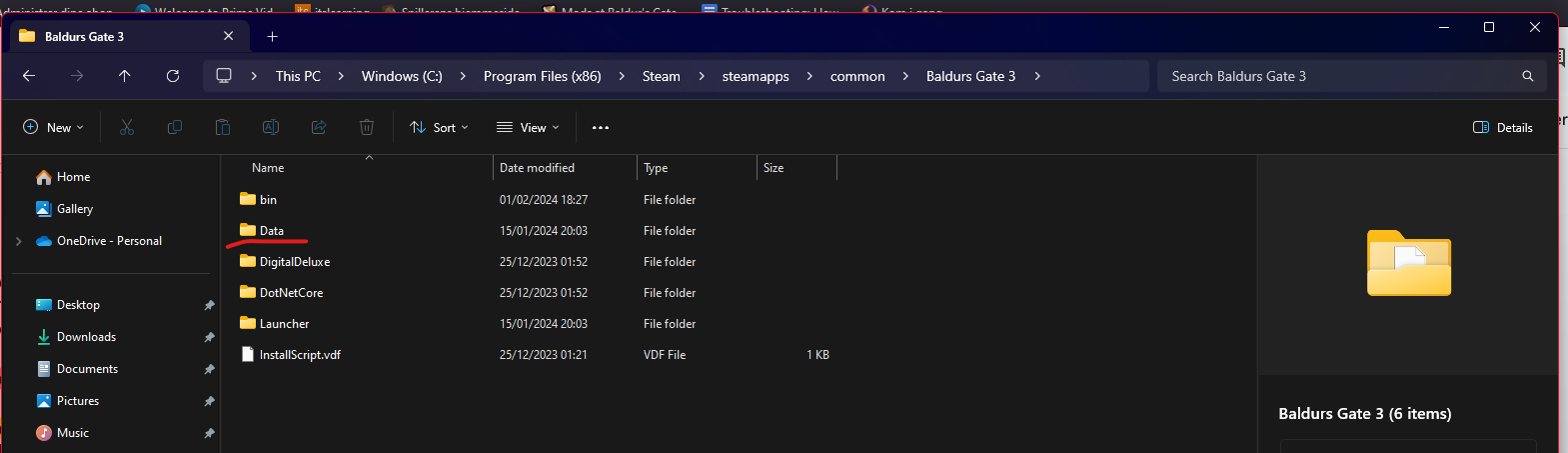Click the Share icon in toolbar
Viewport: 1568px width, 453px height.
pyautogui.click(x=319, y=127)
